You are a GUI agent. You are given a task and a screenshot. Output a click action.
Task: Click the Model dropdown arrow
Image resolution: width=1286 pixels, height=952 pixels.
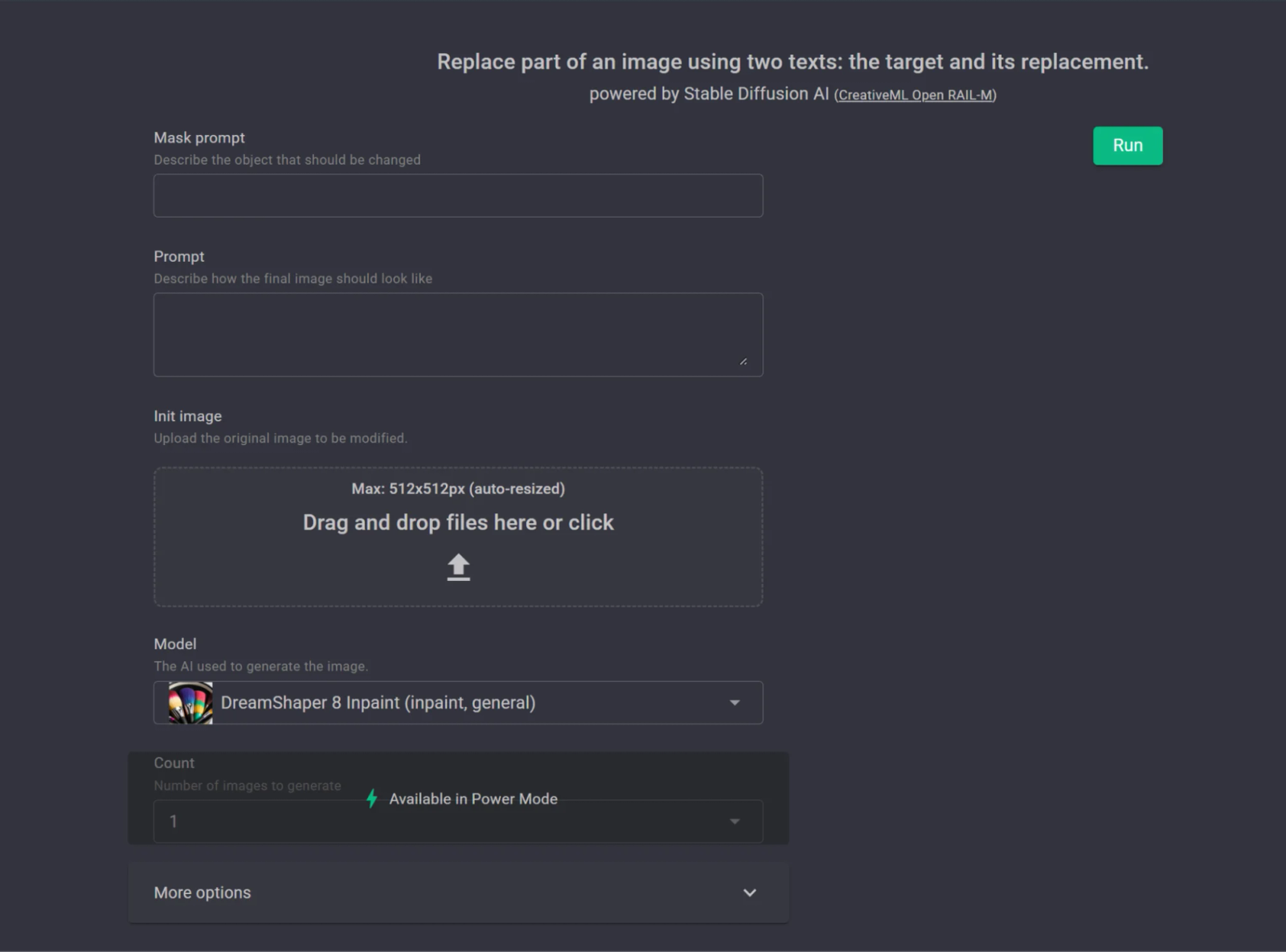pos(734,703)
